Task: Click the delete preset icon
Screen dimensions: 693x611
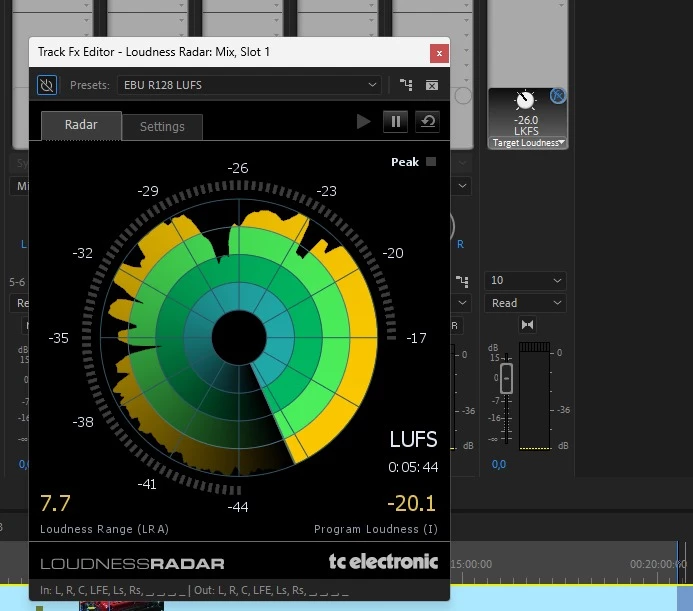Action: (x=432, y=85)
